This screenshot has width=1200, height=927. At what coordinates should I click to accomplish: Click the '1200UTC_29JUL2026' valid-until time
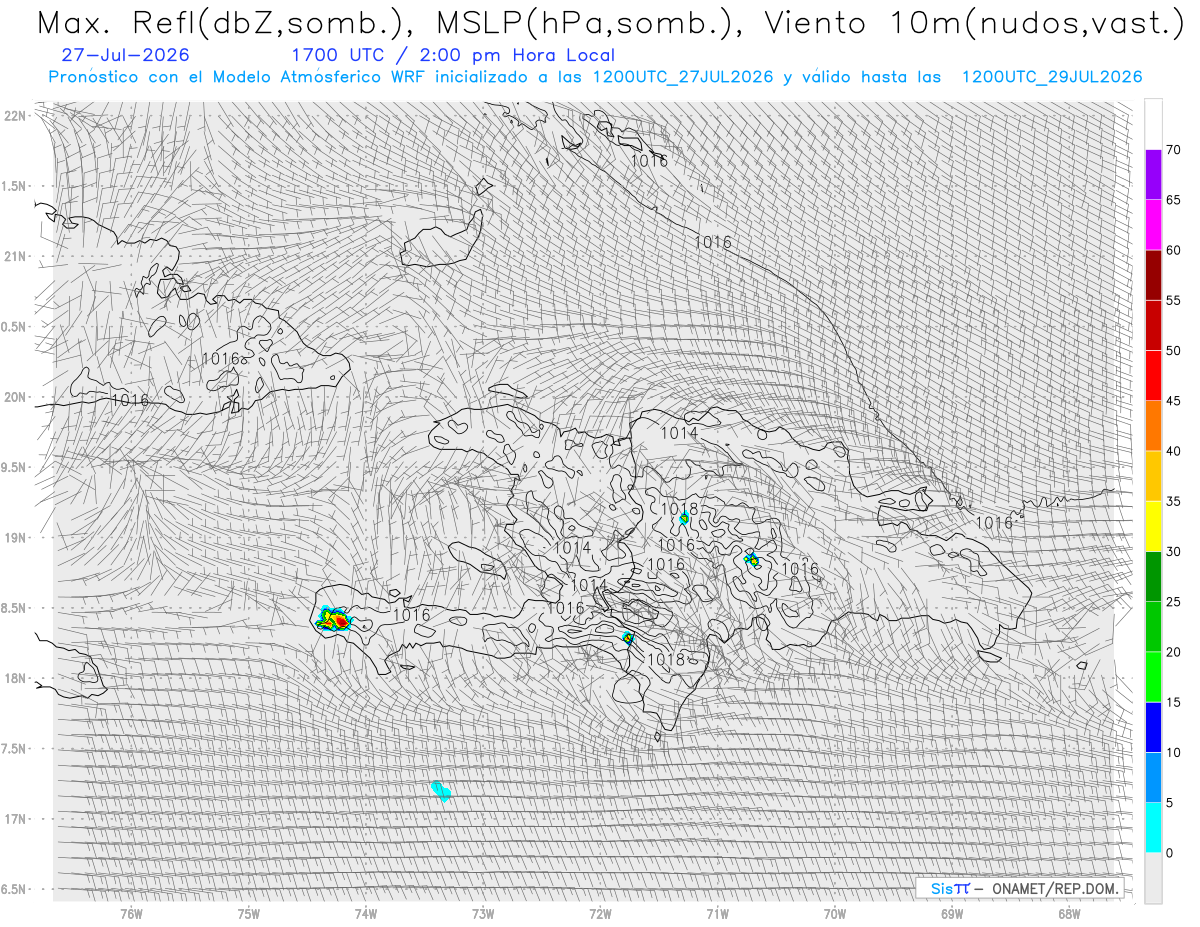[1052, 77]
